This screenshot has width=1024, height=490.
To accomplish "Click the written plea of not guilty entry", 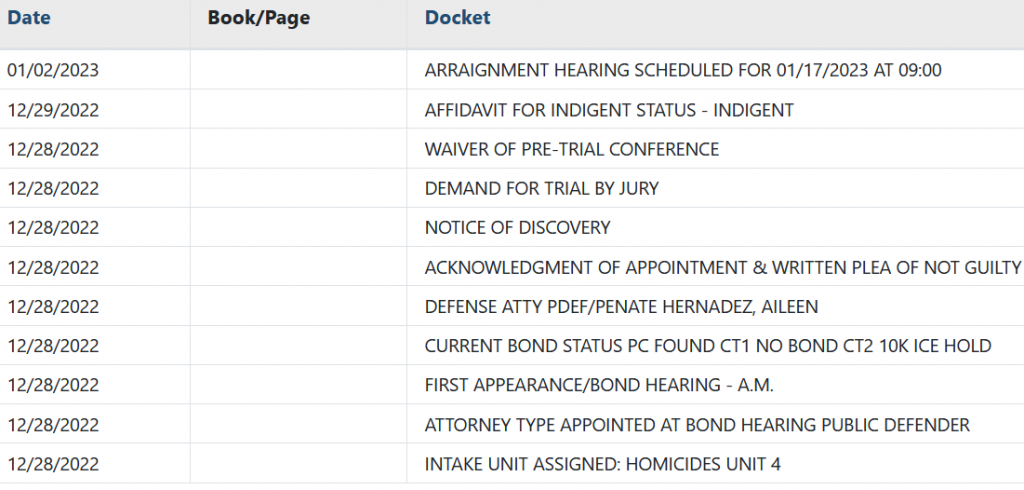I will (x=722, y=267).
